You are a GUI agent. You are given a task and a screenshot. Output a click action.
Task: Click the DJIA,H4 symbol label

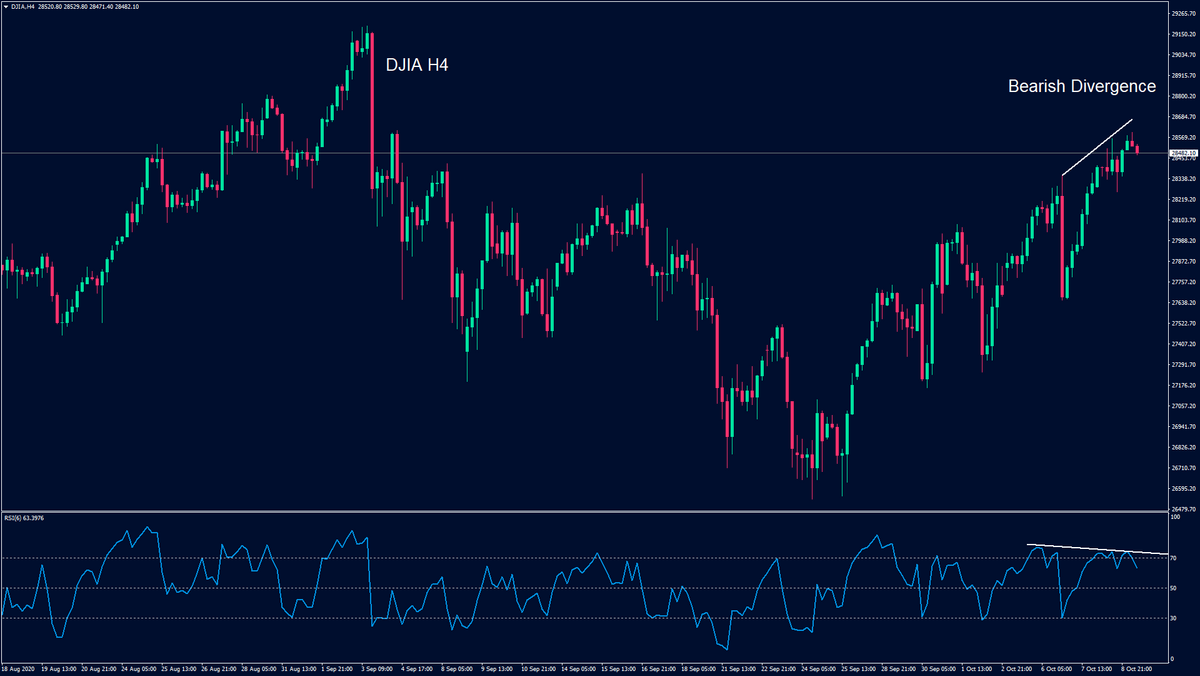click(24, 7)
